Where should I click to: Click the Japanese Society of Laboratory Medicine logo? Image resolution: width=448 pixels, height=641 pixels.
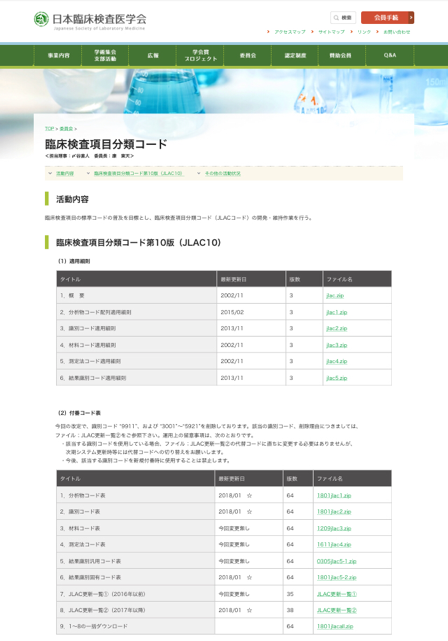(90, 20)
